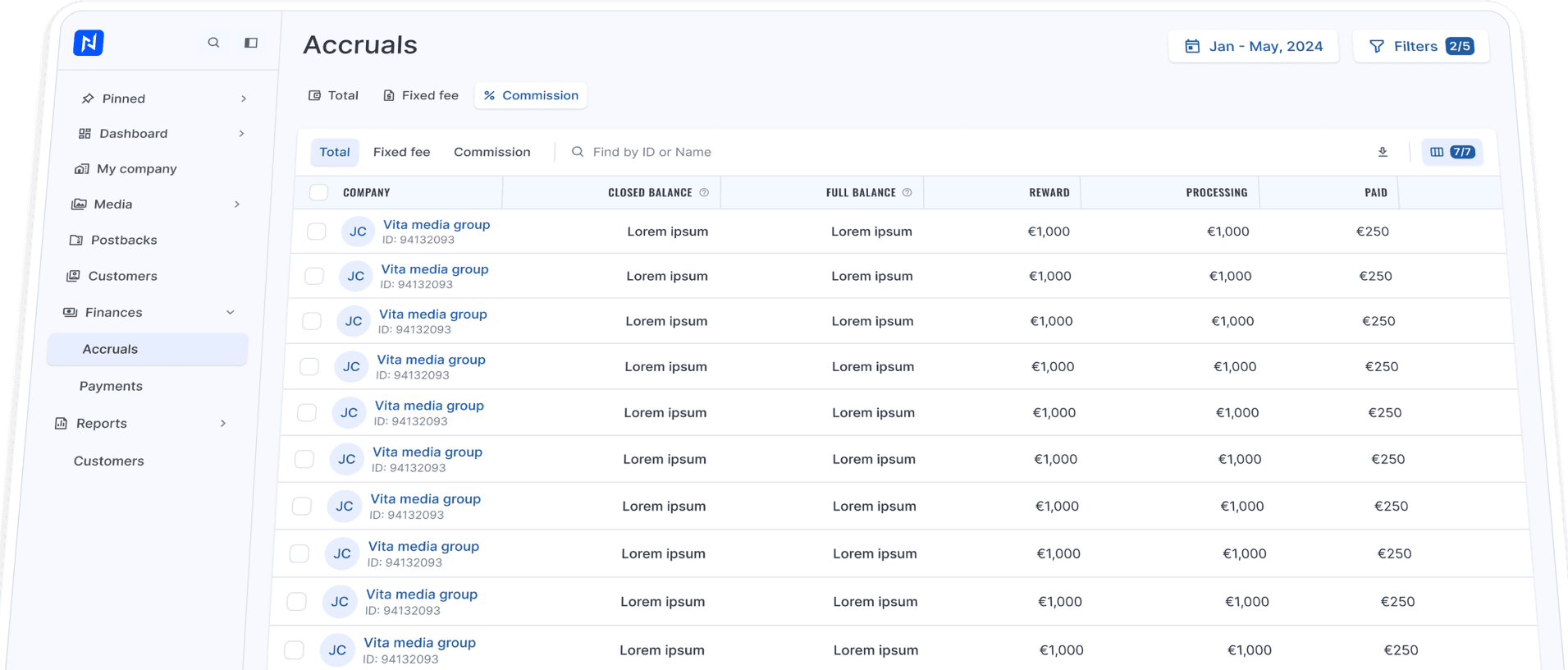Viewport: 1568px width, 670px height.
Task: Click the Closed Balance info icon
Action: [x=704, y=192]
